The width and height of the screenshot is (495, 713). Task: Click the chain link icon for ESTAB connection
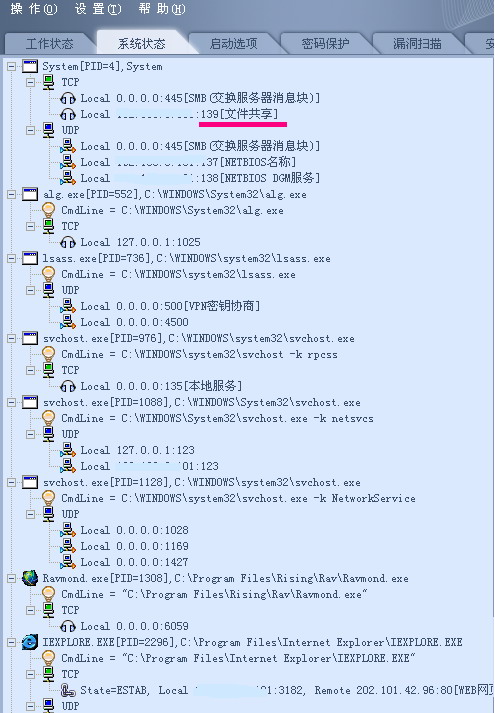(68, 690)
